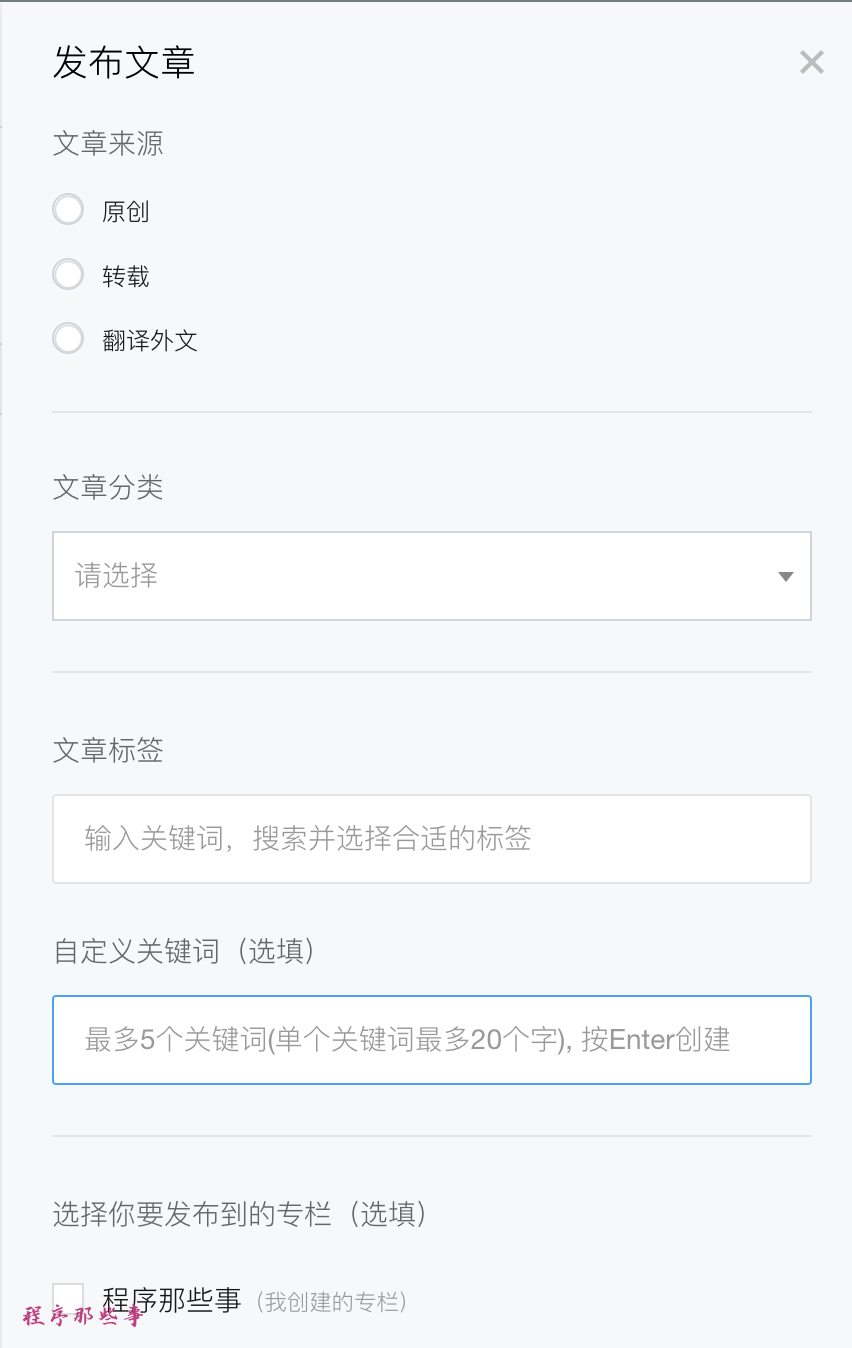Click the dropdown arrow in 文章分类 box
852x1348 pixels.
[x=785, y=576]
